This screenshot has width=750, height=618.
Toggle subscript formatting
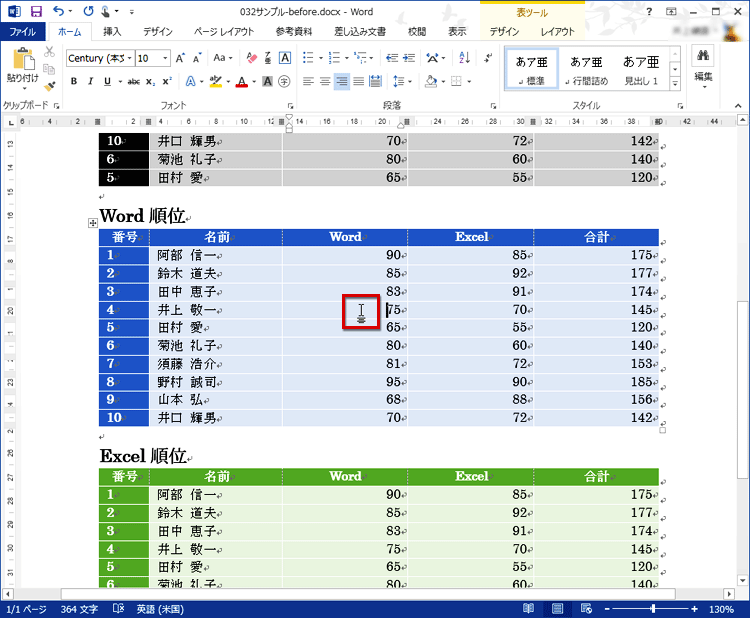point(150,81)
